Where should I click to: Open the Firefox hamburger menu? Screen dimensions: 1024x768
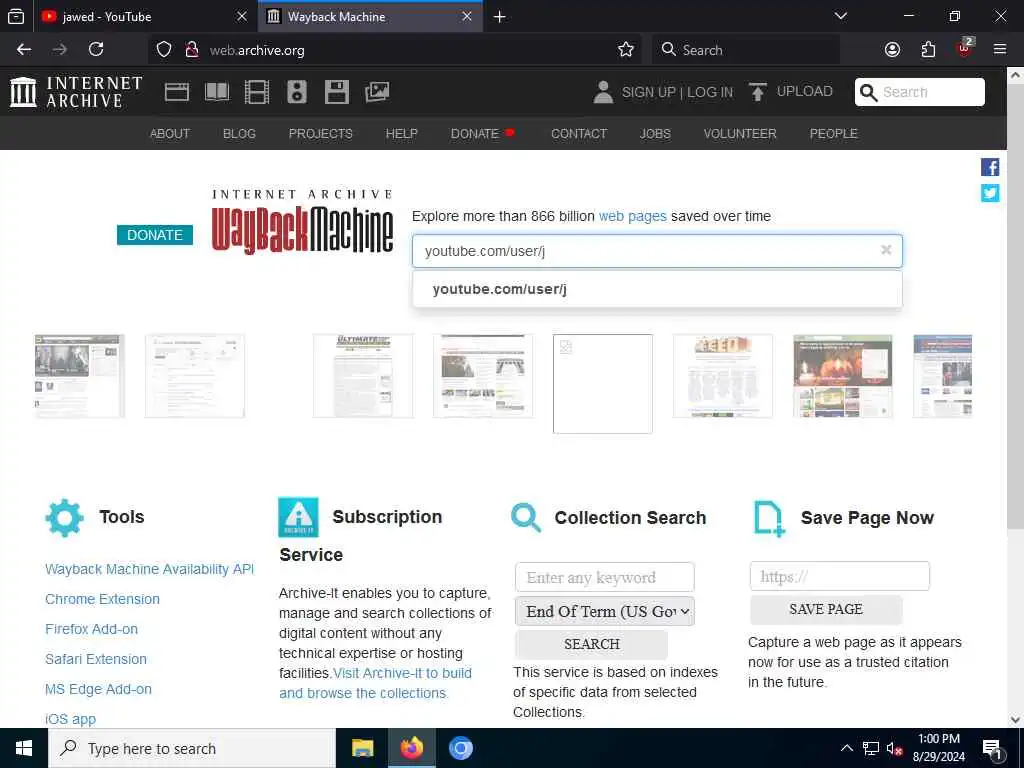click(1000, 50)
